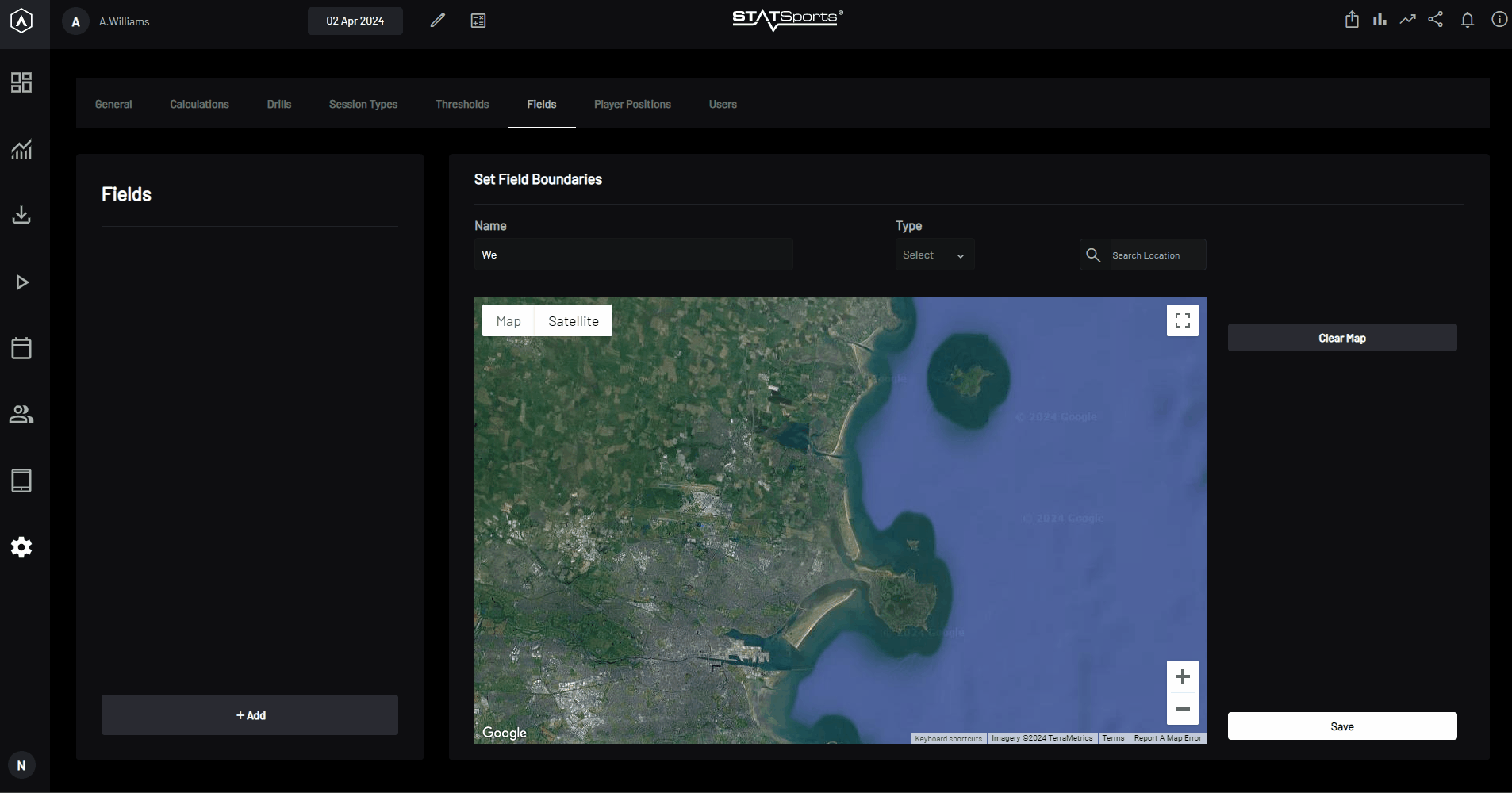This screenshot has width=1512, height=793.
Task: Click the A.Williams user name
Action: (125, 21)
